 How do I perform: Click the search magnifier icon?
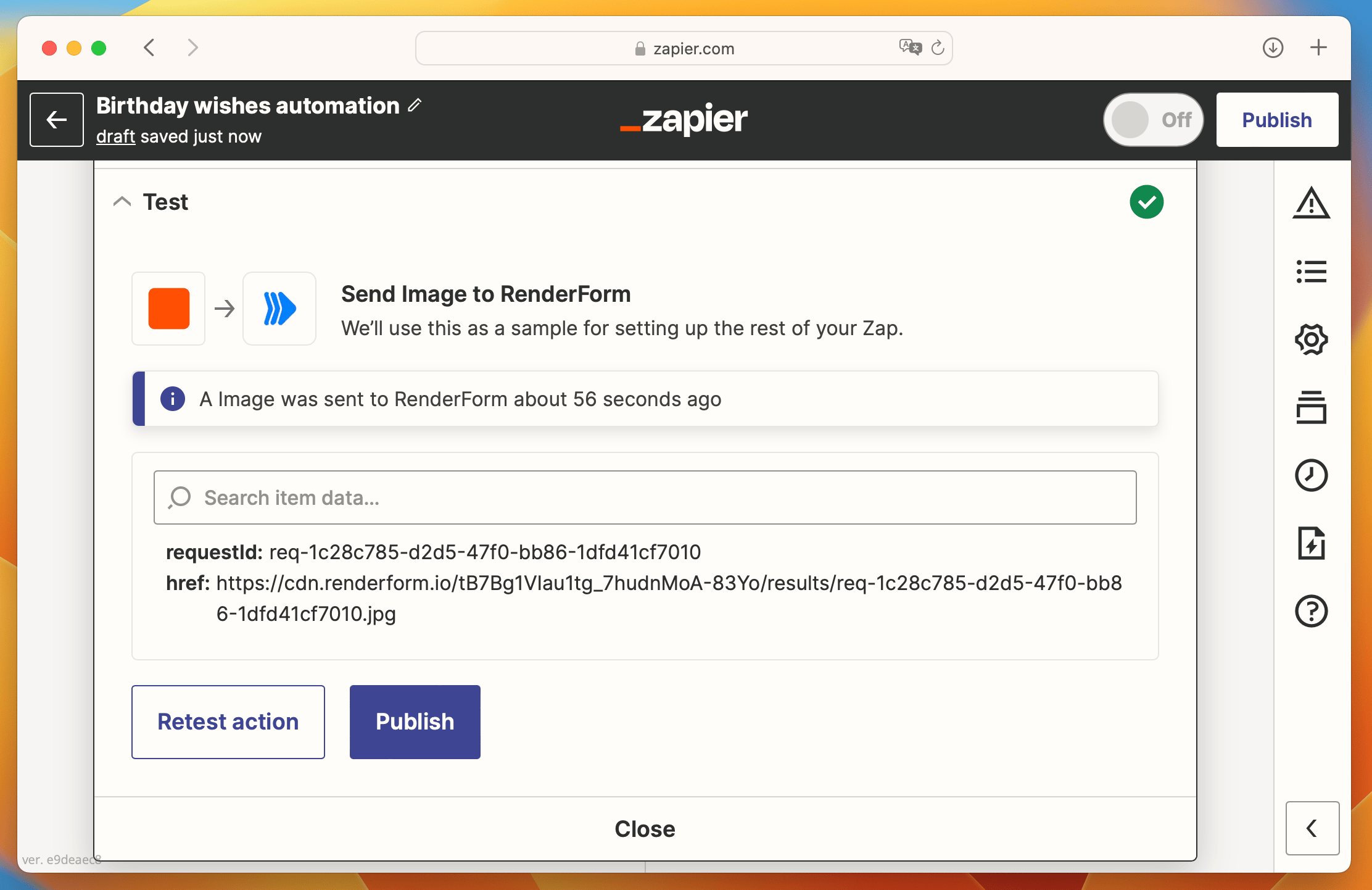pyautogui.click(x=180, y=497)
